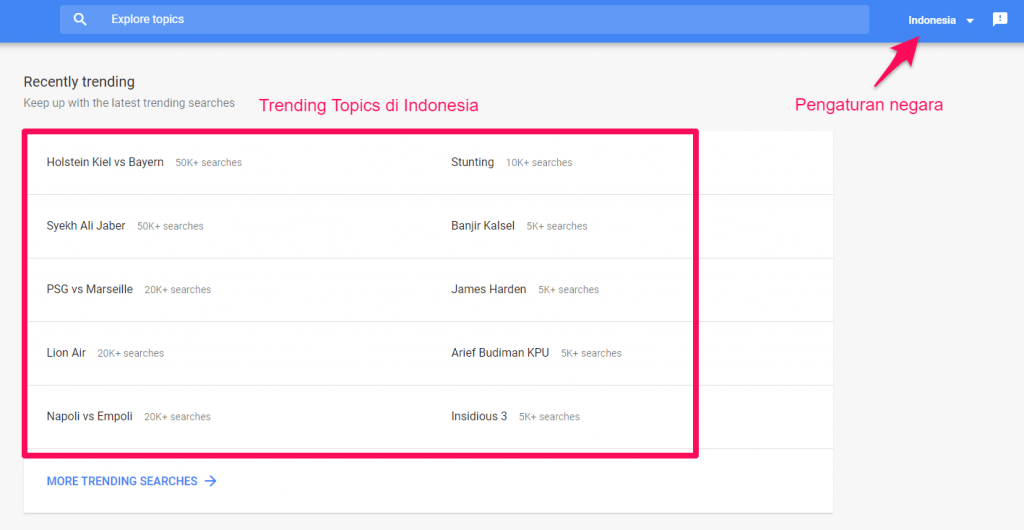Expand the country dropdown caret arrow
This screenshot has width=1024, height=530.
click(970, 21)
